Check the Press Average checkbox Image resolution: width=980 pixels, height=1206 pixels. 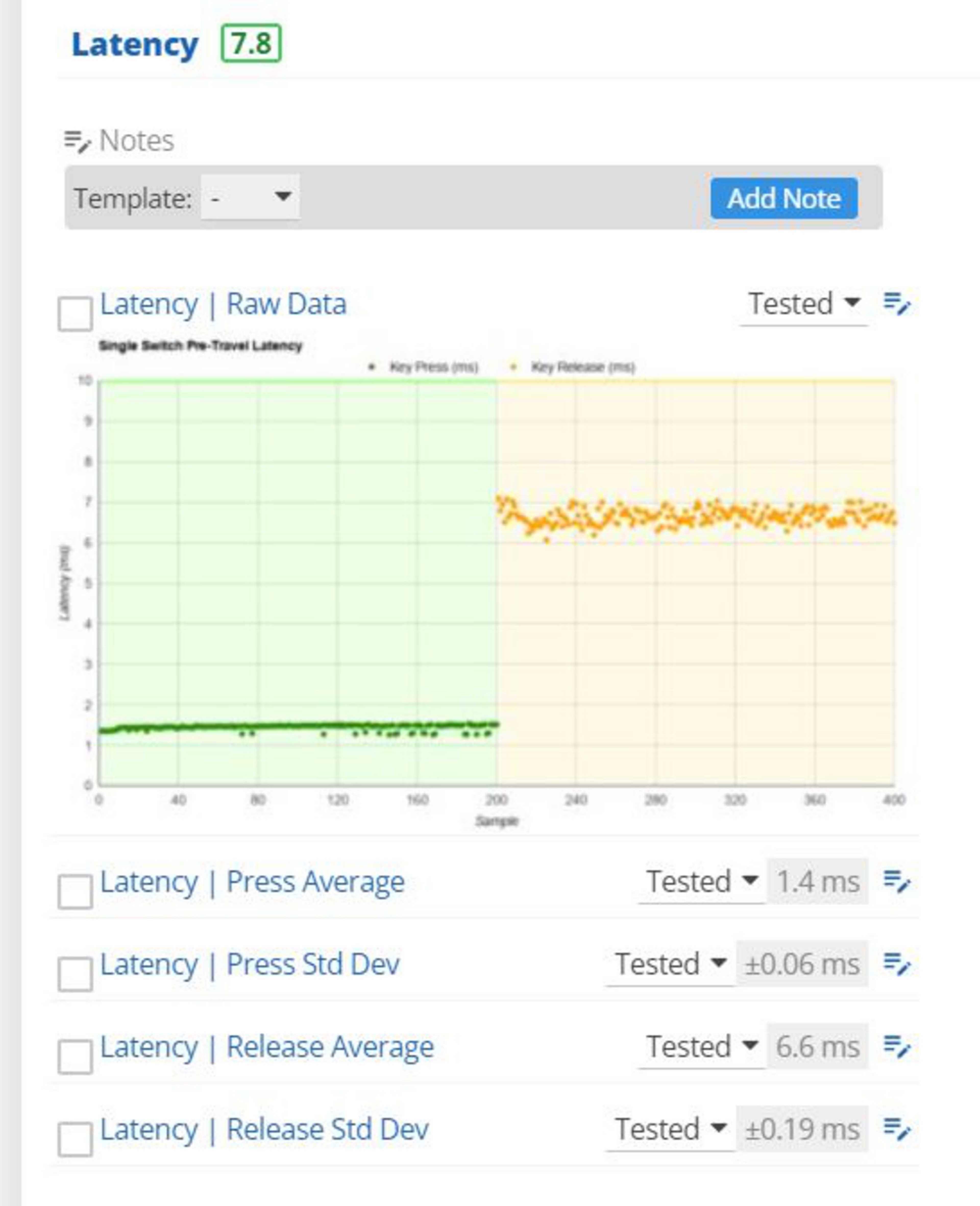click(x=75, y=892)
